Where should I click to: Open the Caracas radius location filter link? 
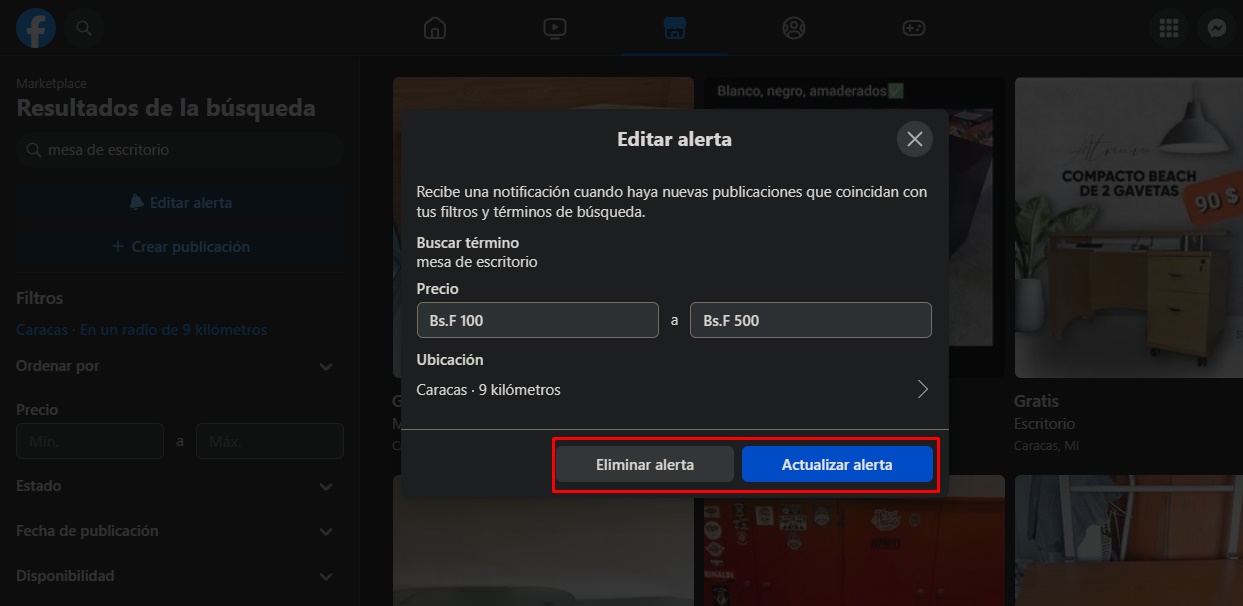pyautogui.click(x=142, y=329)
